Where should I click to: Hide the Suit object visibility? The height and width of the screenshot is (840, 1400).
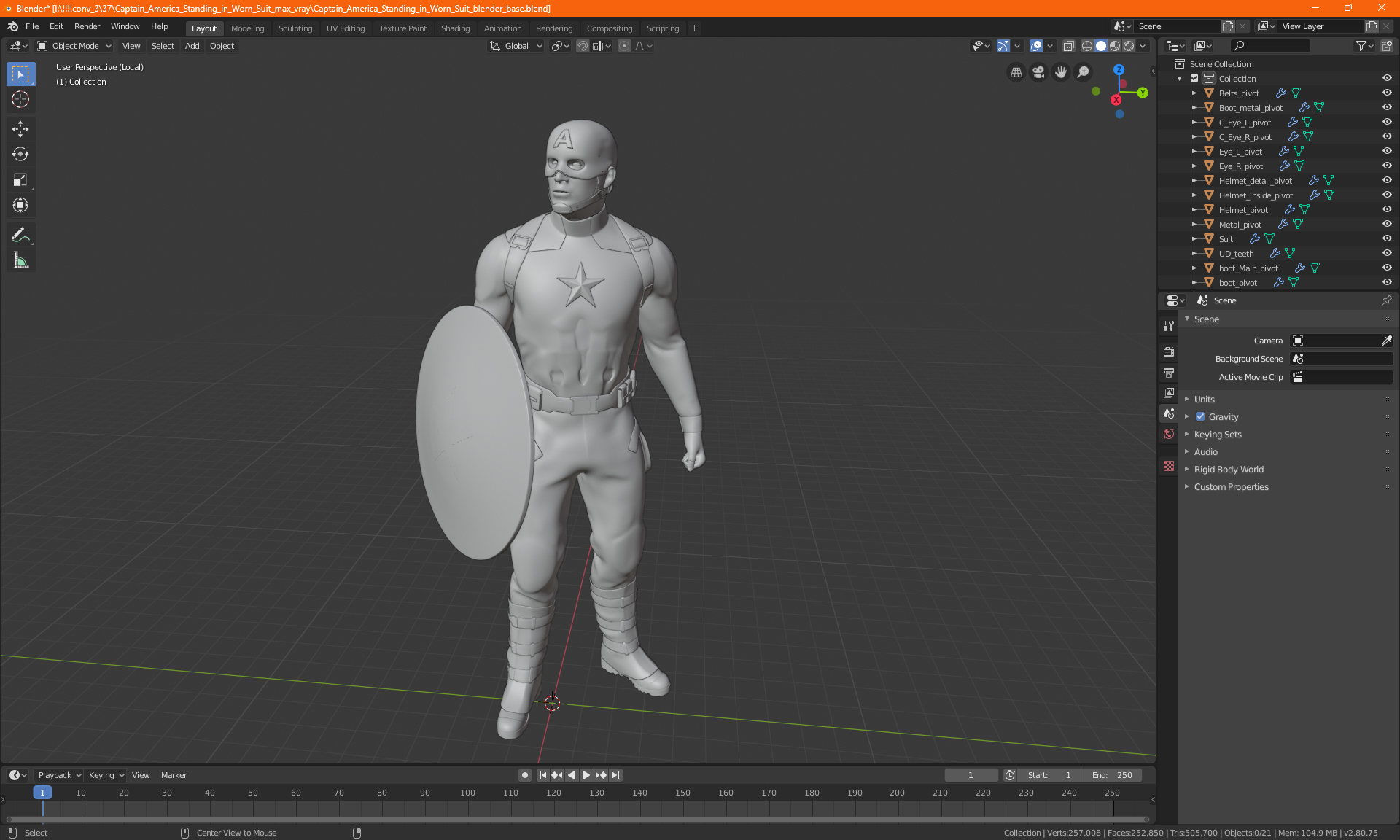click(x=1386, y=238)
